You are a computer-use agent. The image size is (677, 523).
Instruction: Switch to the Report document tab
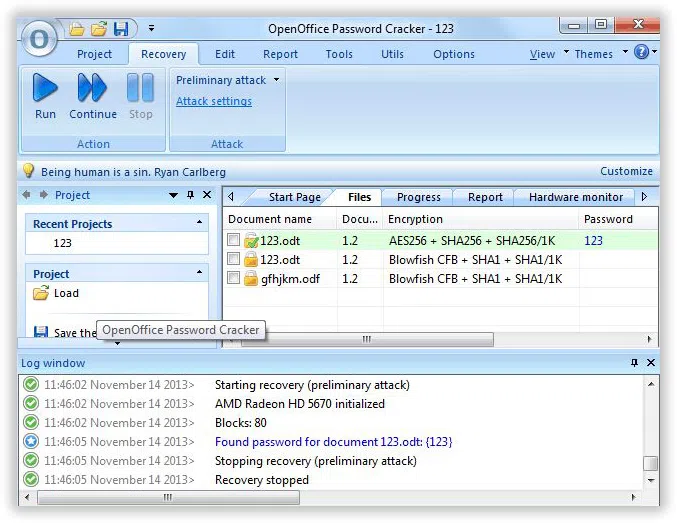click(485, 197)
